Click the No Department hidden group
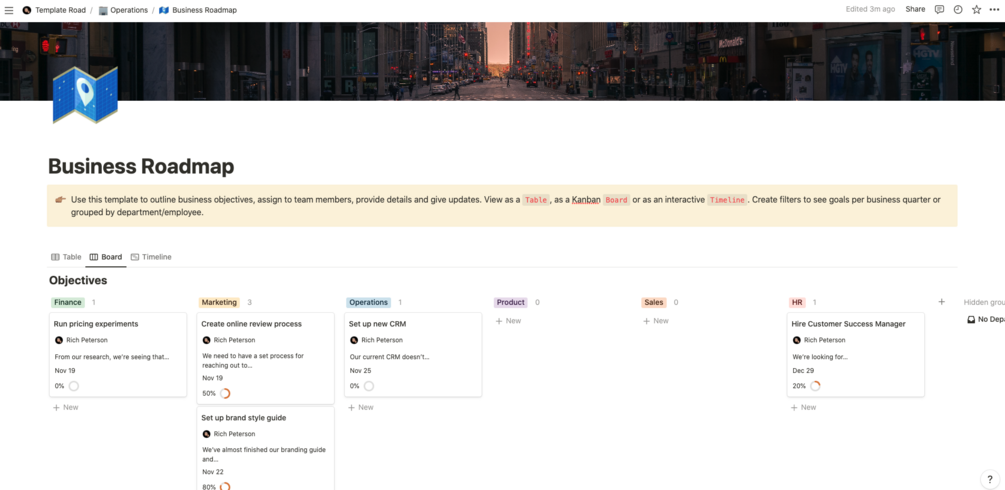1005x490 pixels. 986,319
